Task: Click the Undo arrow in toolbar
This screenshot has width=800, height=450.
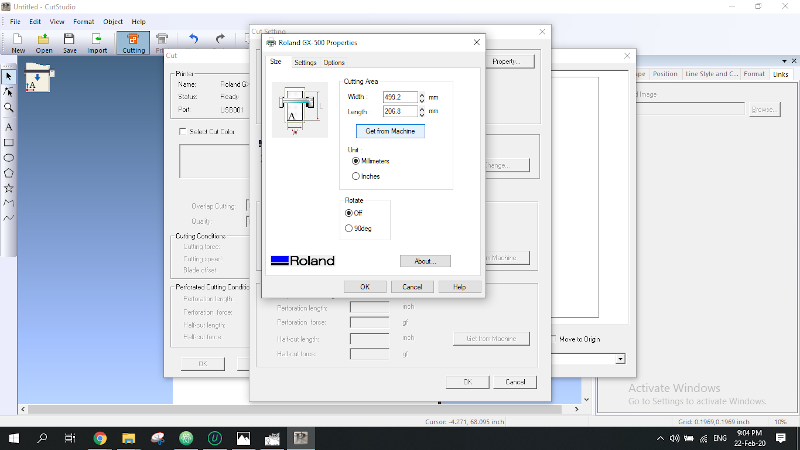Action: (193, 39)
